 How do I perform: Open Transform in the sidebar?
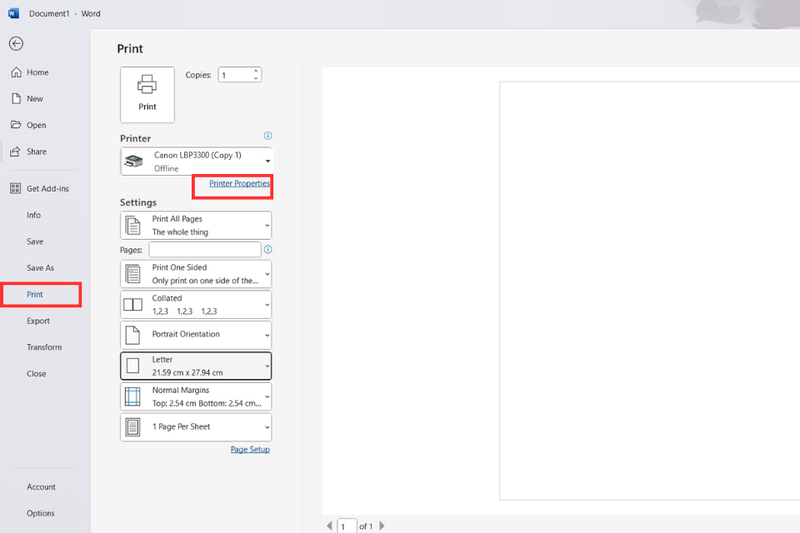coord(44,347)
